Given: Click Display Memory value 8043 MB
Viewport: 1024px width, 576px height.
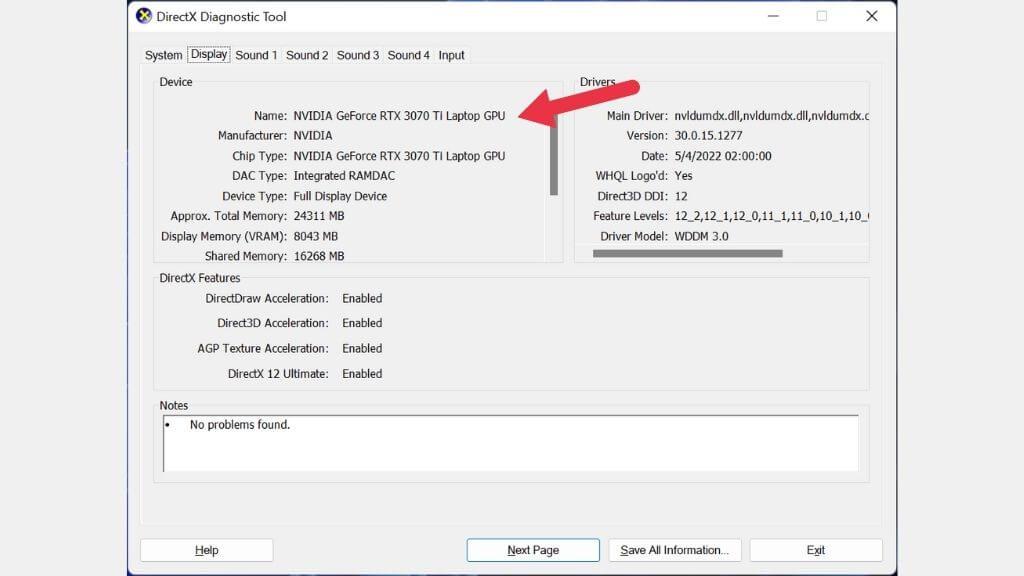Looking at the screenshot, I should [x=315, y=236].
